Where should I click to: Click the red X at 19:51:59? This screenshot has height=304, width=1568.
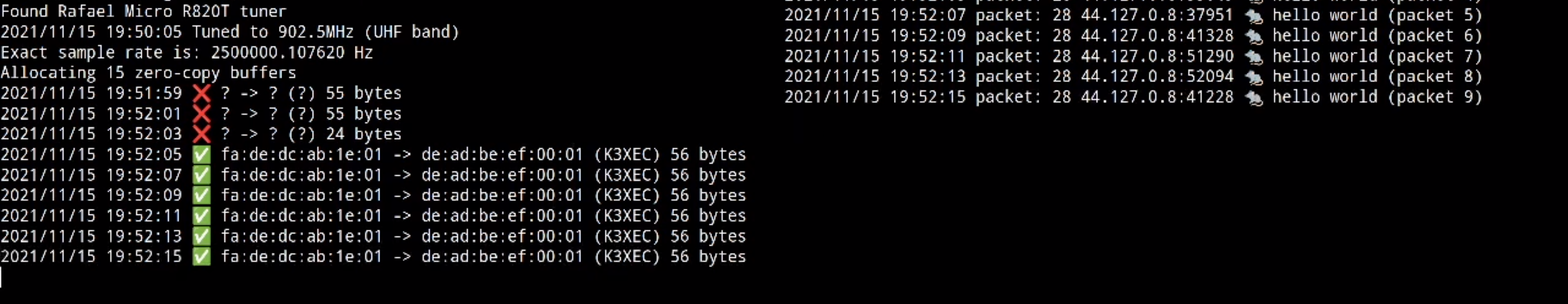[201, 93]
